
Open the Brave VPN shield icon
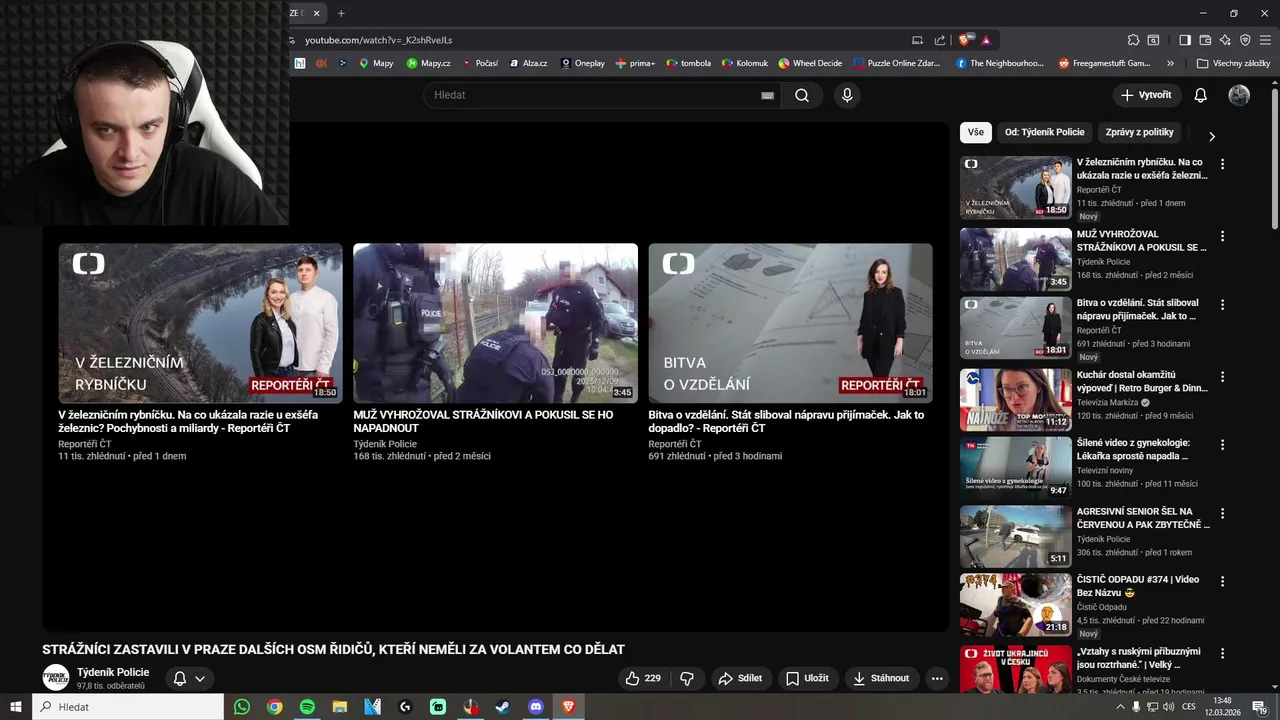[x=1245, y=40]
